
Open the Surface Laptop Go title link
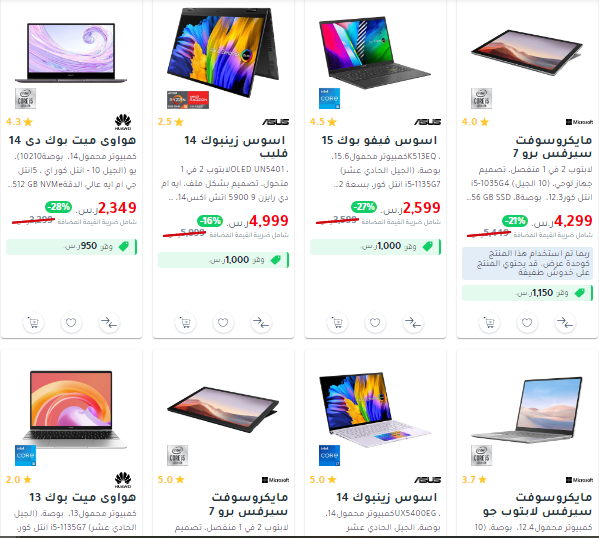[537, 504]
